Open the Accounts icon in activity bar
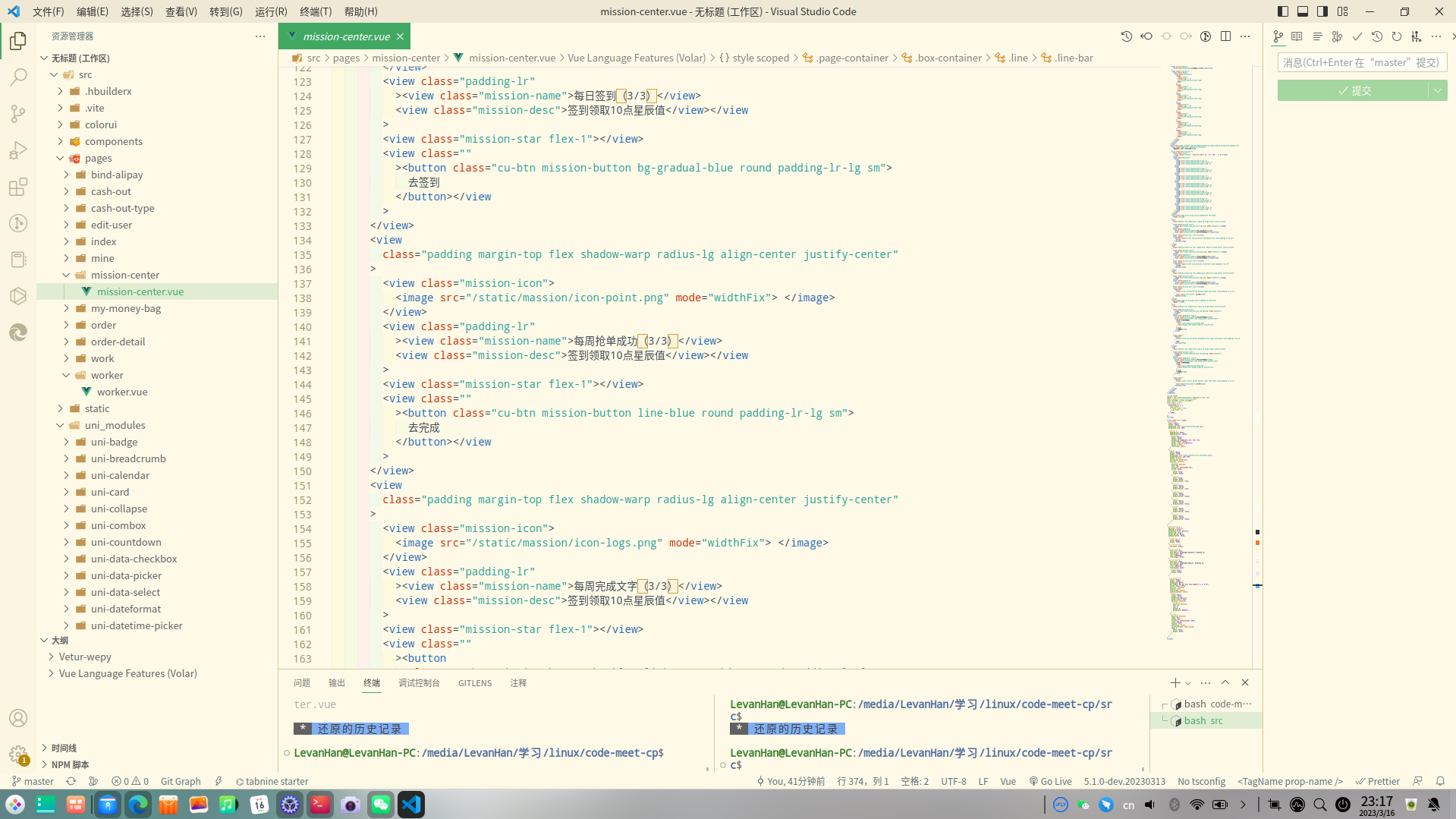Screen dimensions: 1456x819 pyautogui.click(x=18, y=718)
